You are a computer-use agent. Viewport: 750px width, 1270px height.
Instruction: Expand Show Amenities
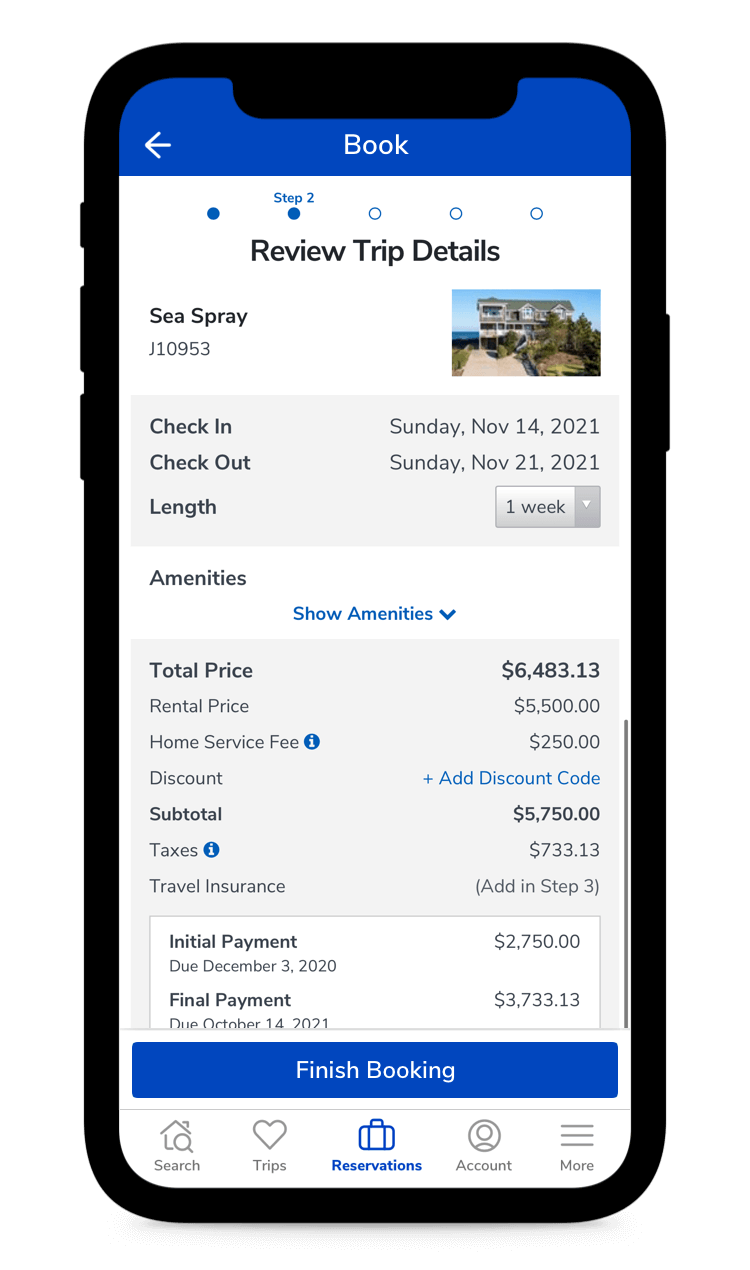[x=363, y=614]
